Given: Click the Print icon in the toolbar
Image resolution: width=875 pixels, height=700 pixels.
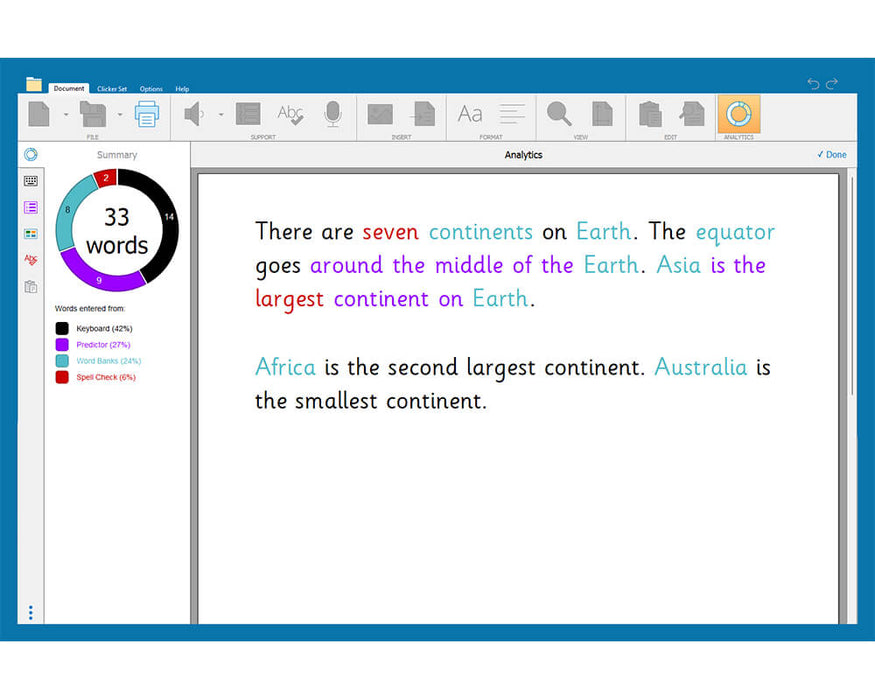Looking at the screenshot, I should (147, 114).
